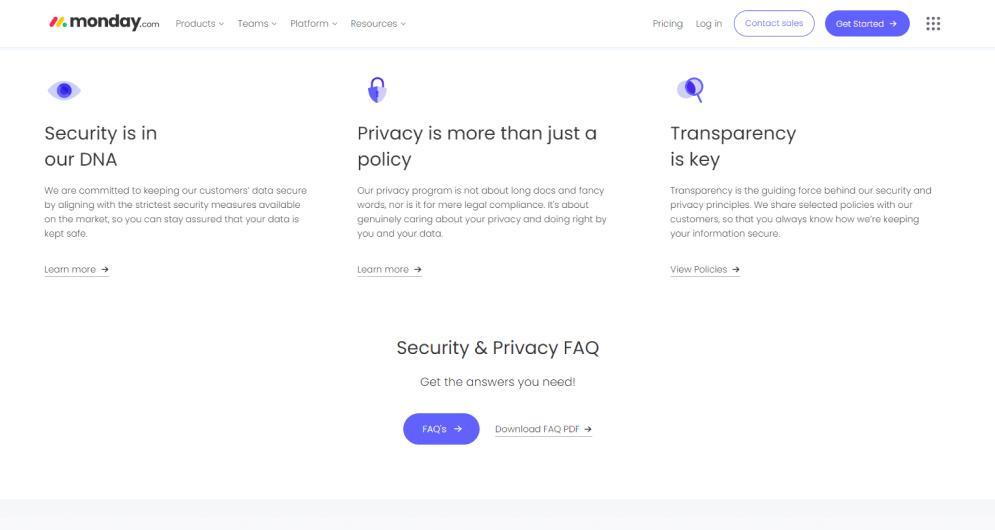Click arrow under Privacy Learn more
Screen dimensions: 995x530
[417, 270]
